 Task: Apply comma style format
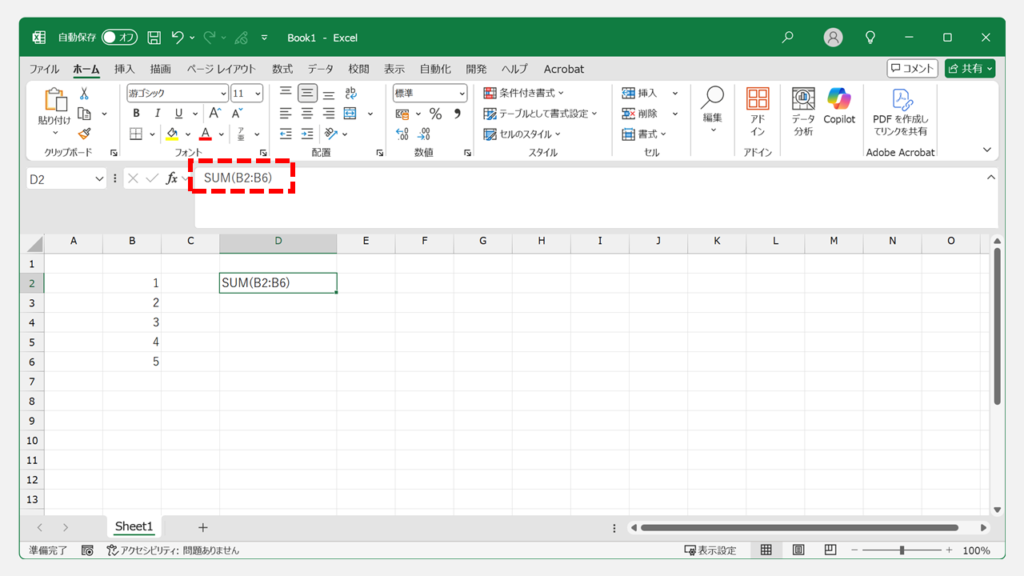(457, 114)
